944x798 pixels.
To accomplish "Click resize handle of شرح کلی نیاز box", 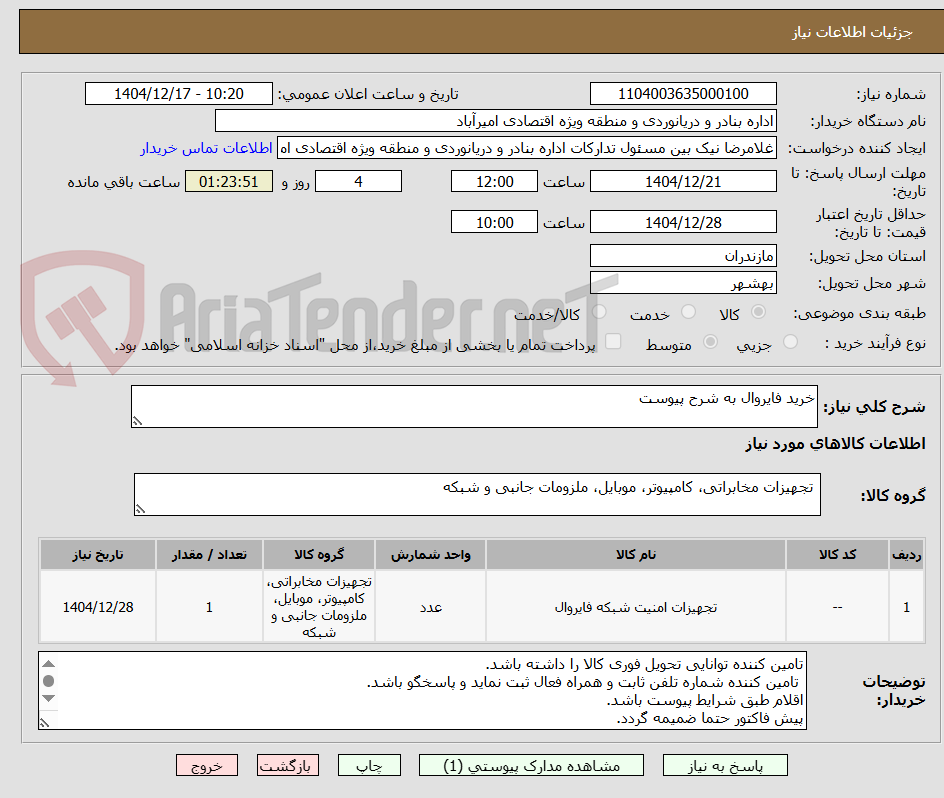I will tap(138, 421).
